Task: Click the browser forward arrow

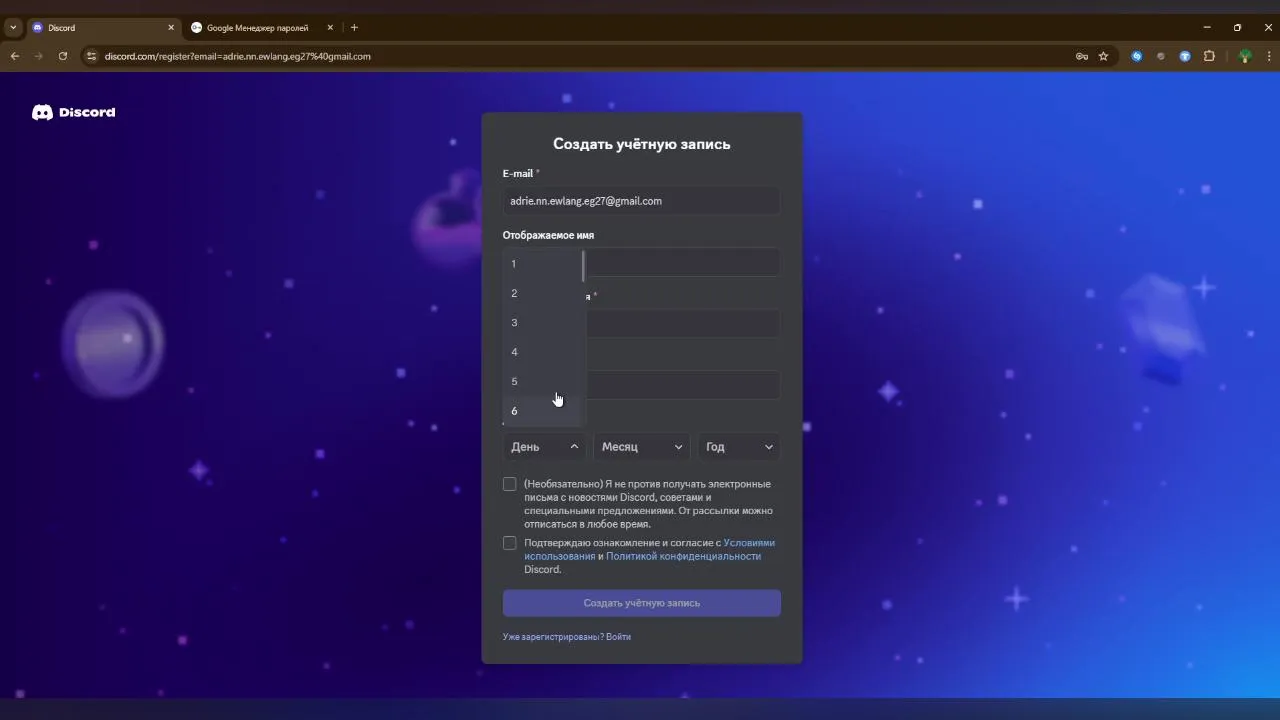Action: (39, 56)
